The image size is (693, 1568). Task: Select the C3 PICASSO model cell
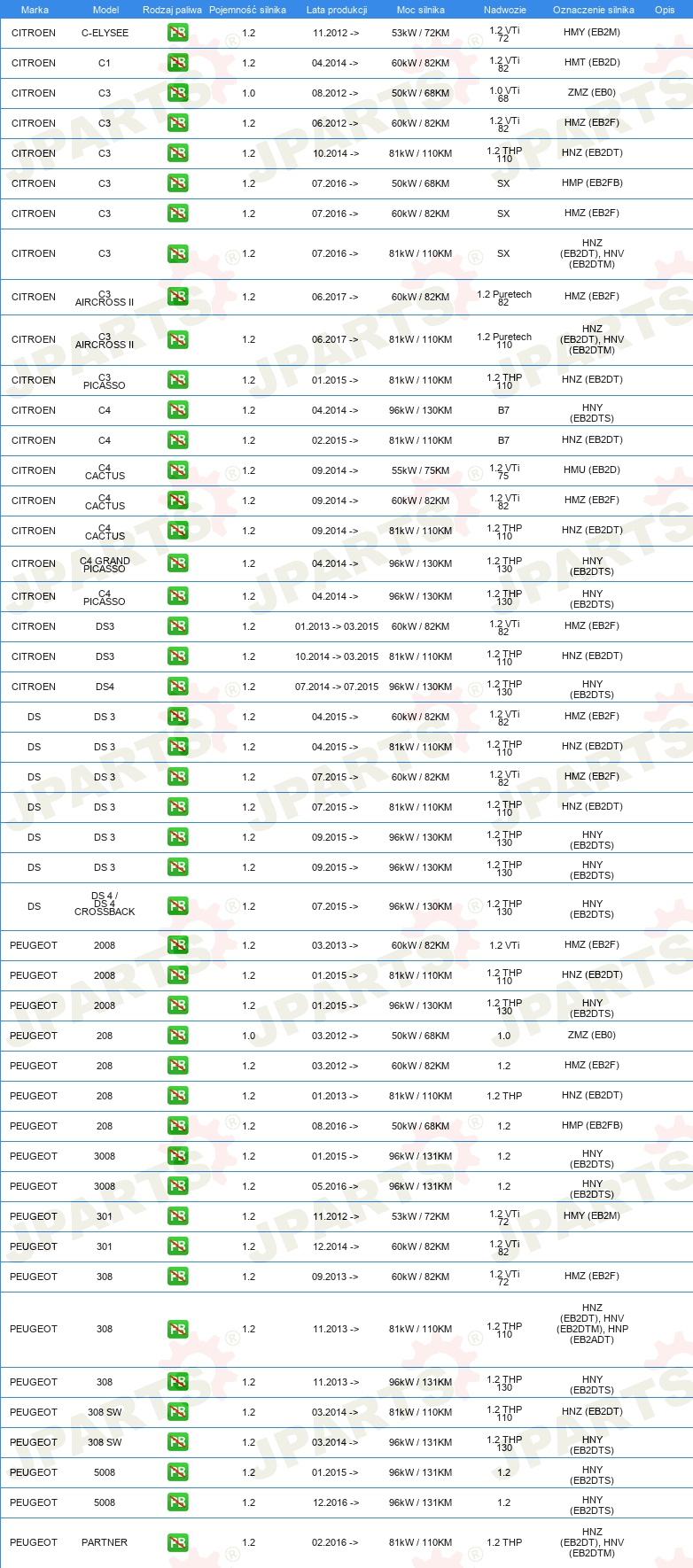pos(105,382)
